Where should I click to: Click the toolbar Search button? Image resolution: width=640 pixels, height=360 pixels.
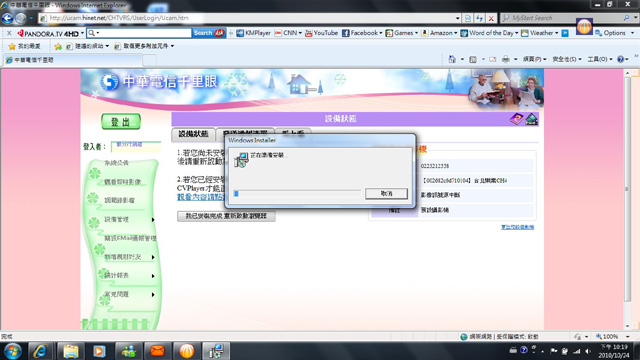pyautogui.click(x=209, y=33)
